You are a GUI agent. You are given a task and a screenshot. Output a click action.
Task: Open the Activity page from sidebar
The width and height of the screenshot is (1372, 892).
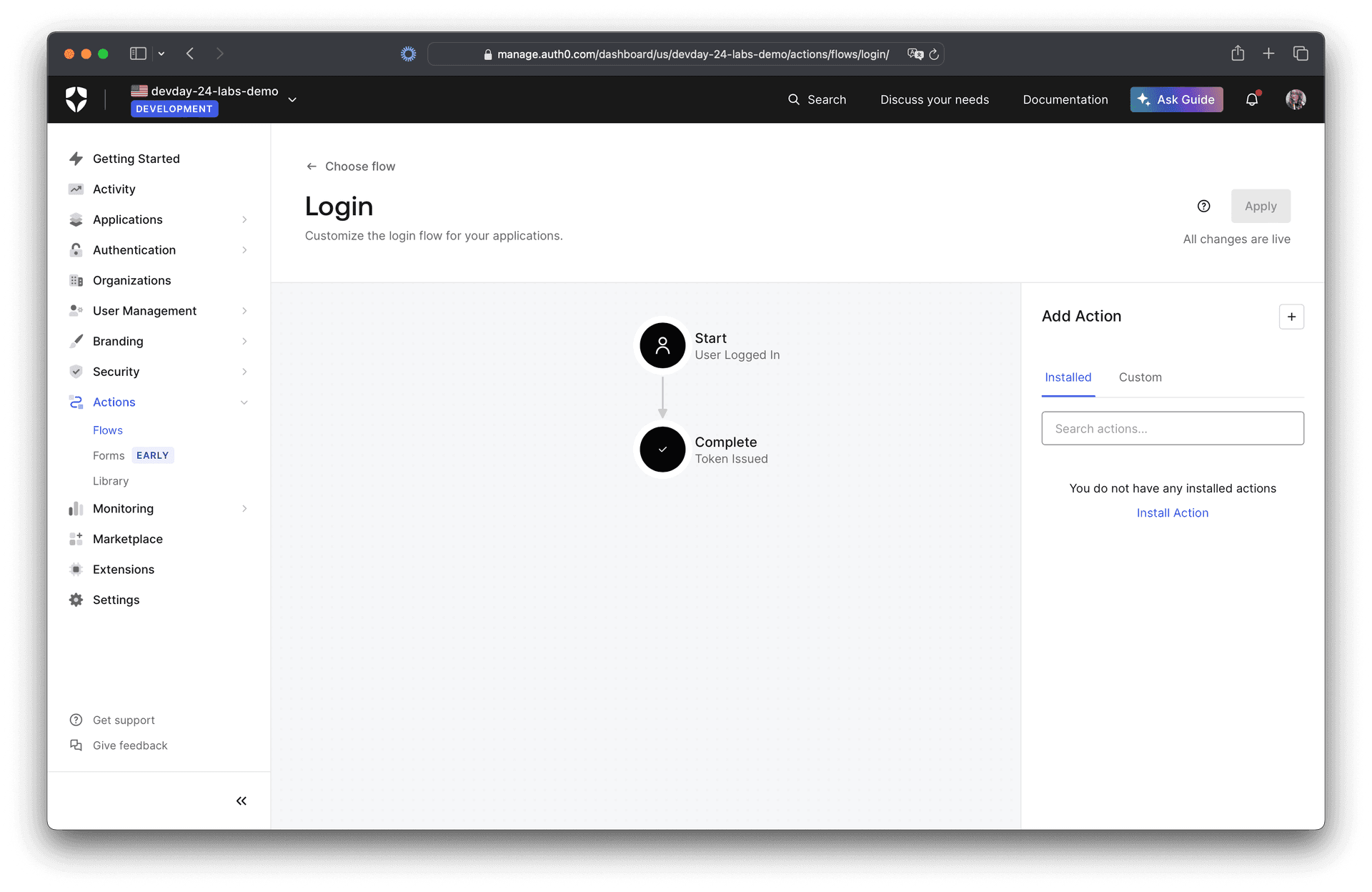click(x=112, y=189)
